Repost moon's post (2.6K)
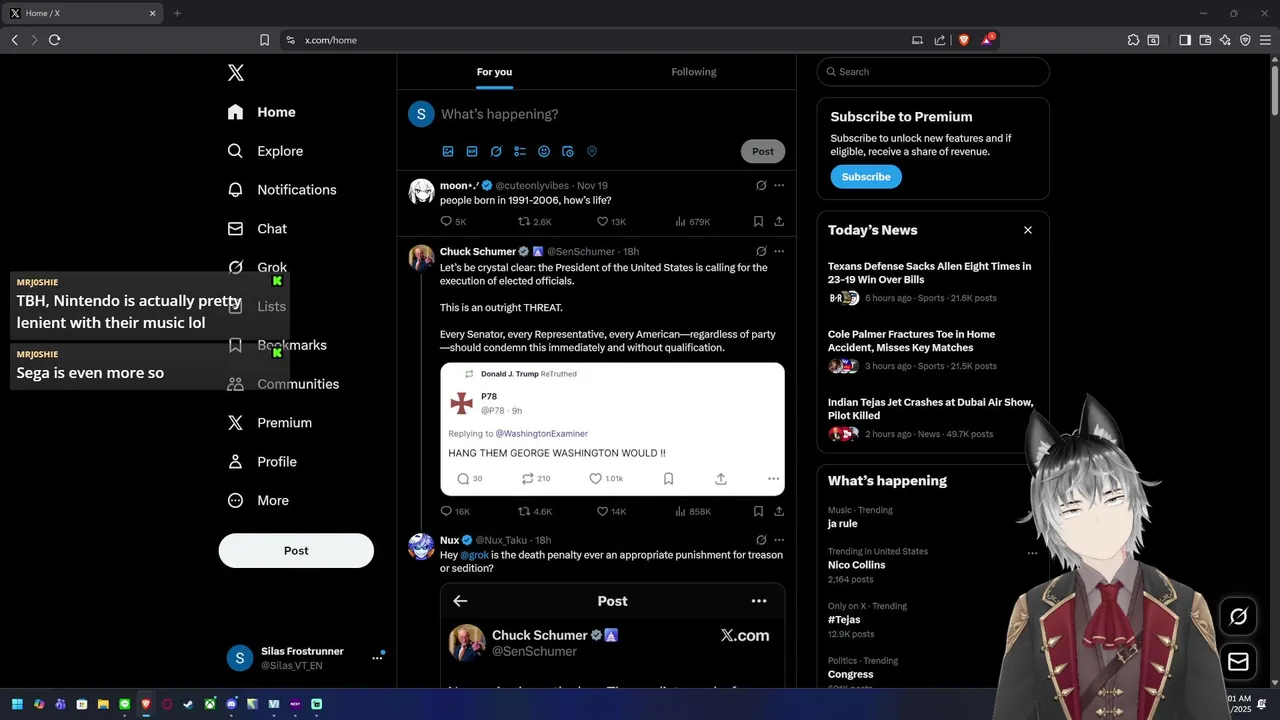1280x720 pixels. pyautogui.click(x=534, y=222)
